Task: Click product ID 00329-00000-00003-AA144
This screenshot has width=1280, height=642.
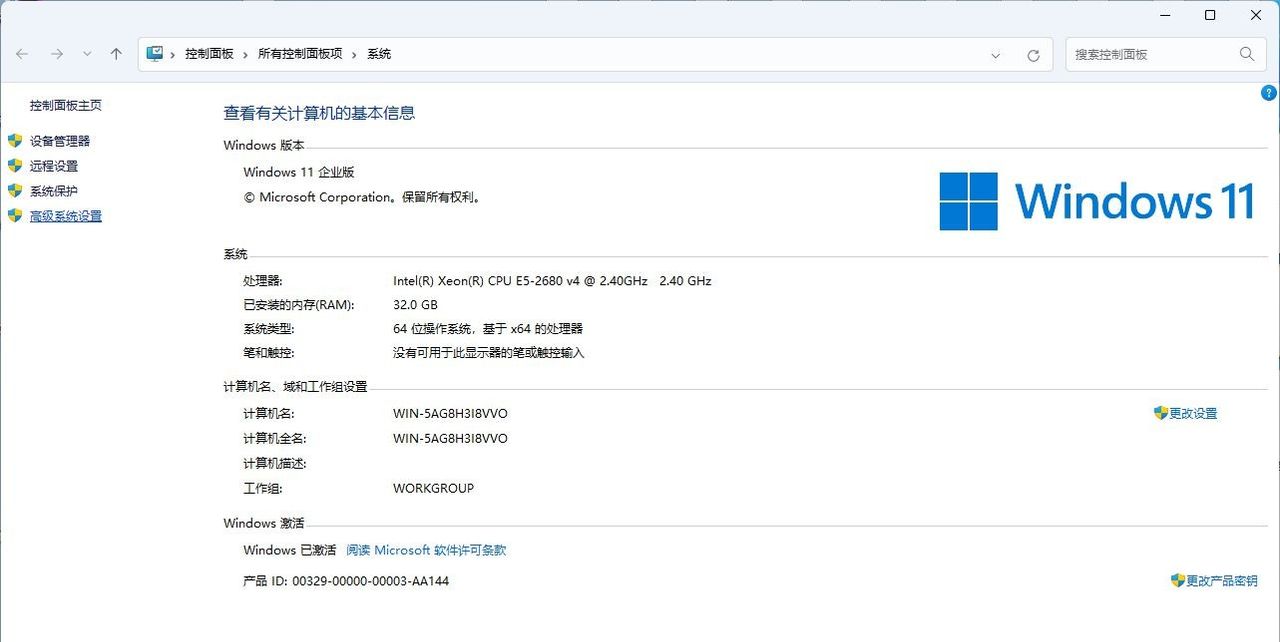Action: (370, 581)
